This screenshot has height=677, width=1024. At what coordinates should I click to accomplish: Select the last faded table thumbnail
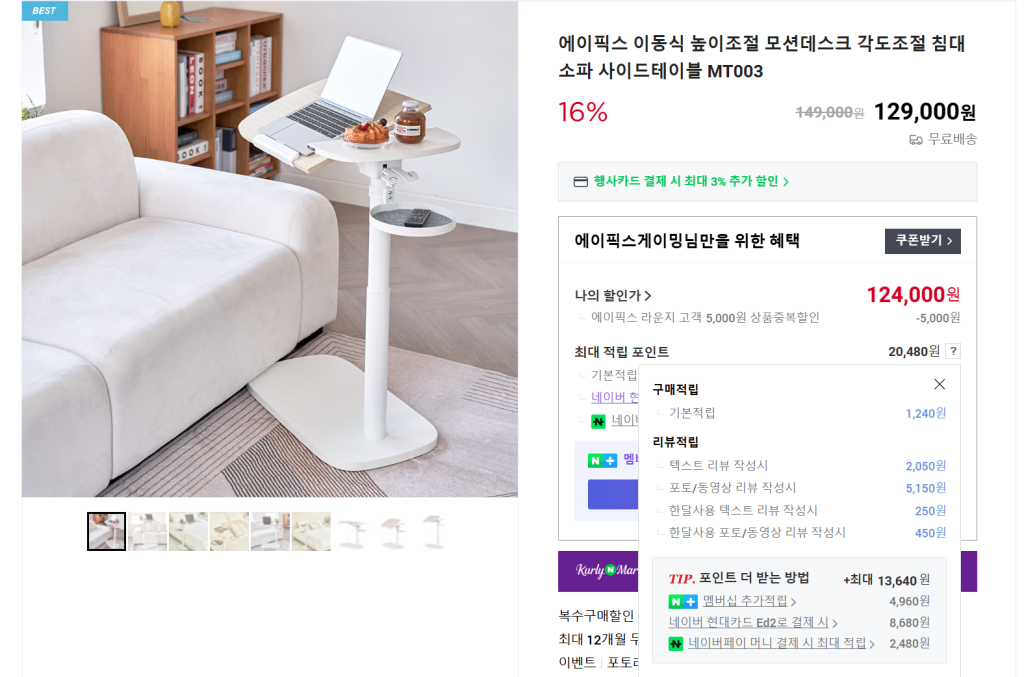(x=434, y=531)
